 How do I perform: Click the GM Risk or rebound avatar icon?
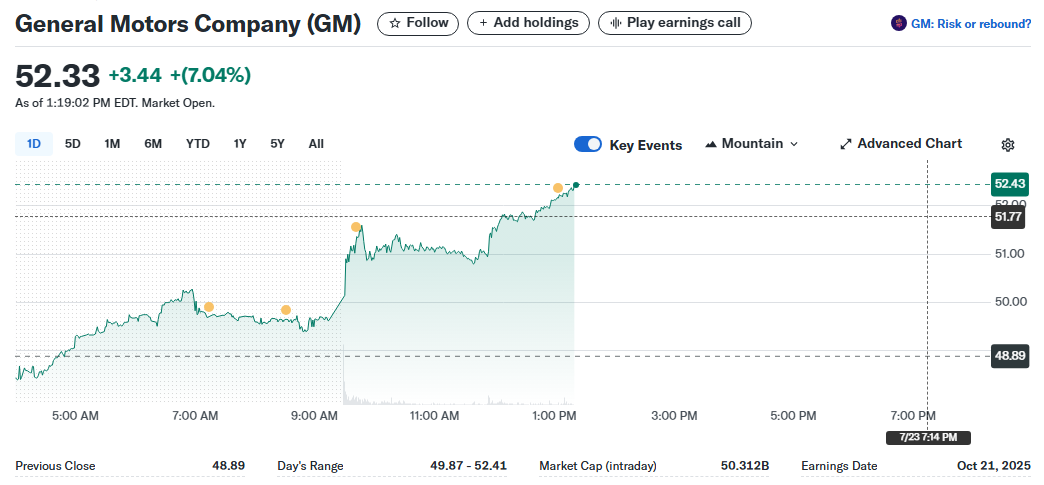click(898, 23)
